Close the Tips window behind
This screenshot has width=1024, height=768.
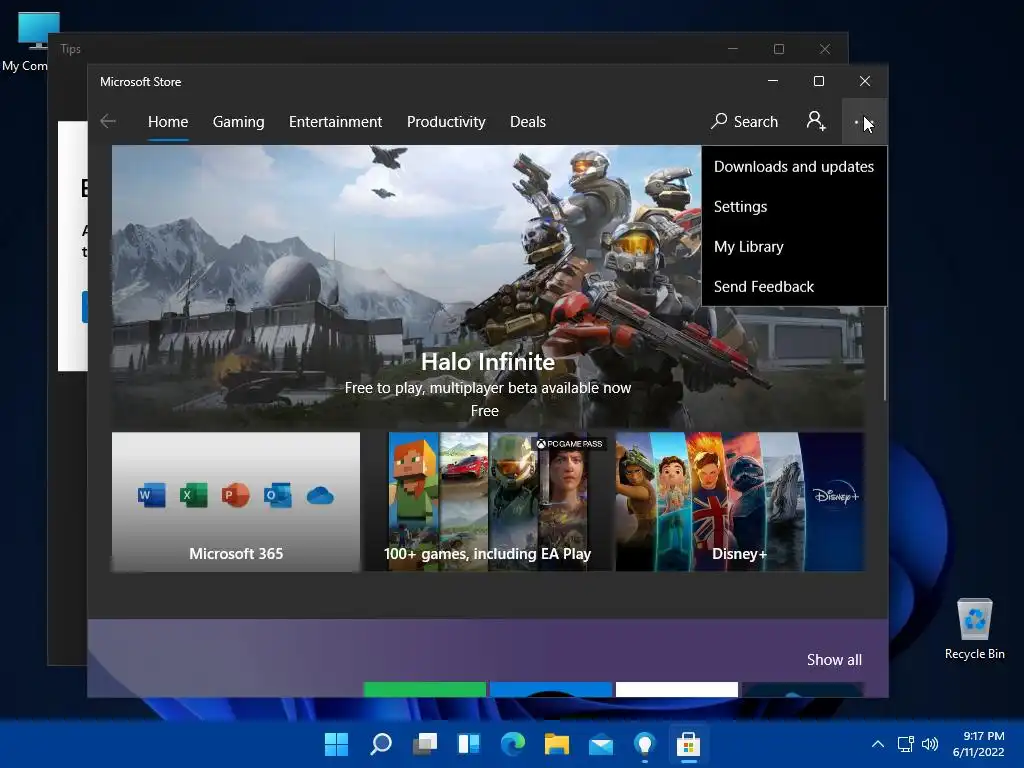[825, 49]
